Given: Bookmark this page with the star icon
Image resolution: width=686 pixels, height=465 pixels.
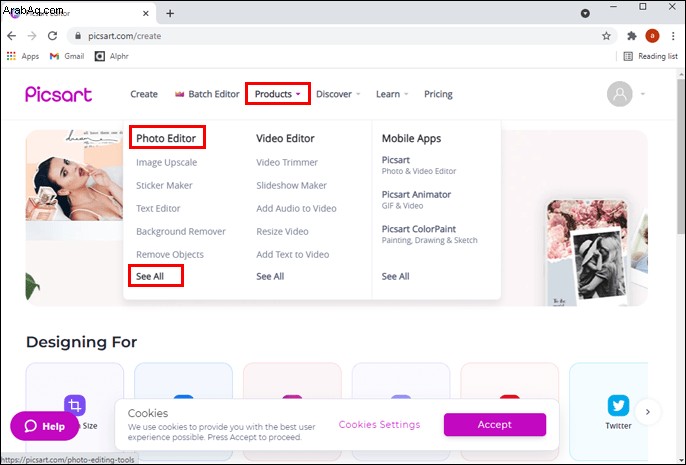Looking at the screenshot, I should click(x=606, y=36).
